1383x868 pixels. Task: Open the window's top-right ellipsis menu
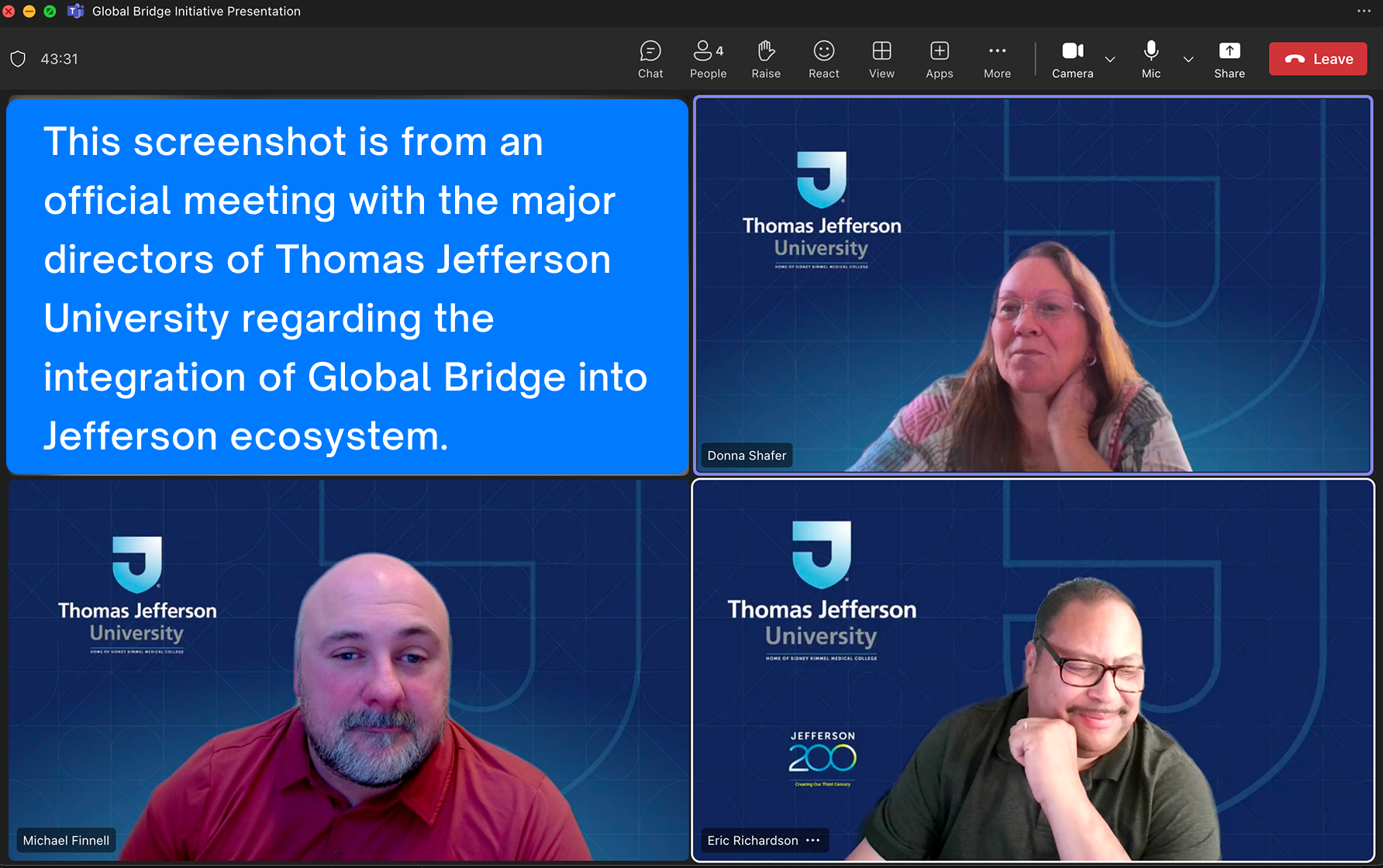(1364, 11)
